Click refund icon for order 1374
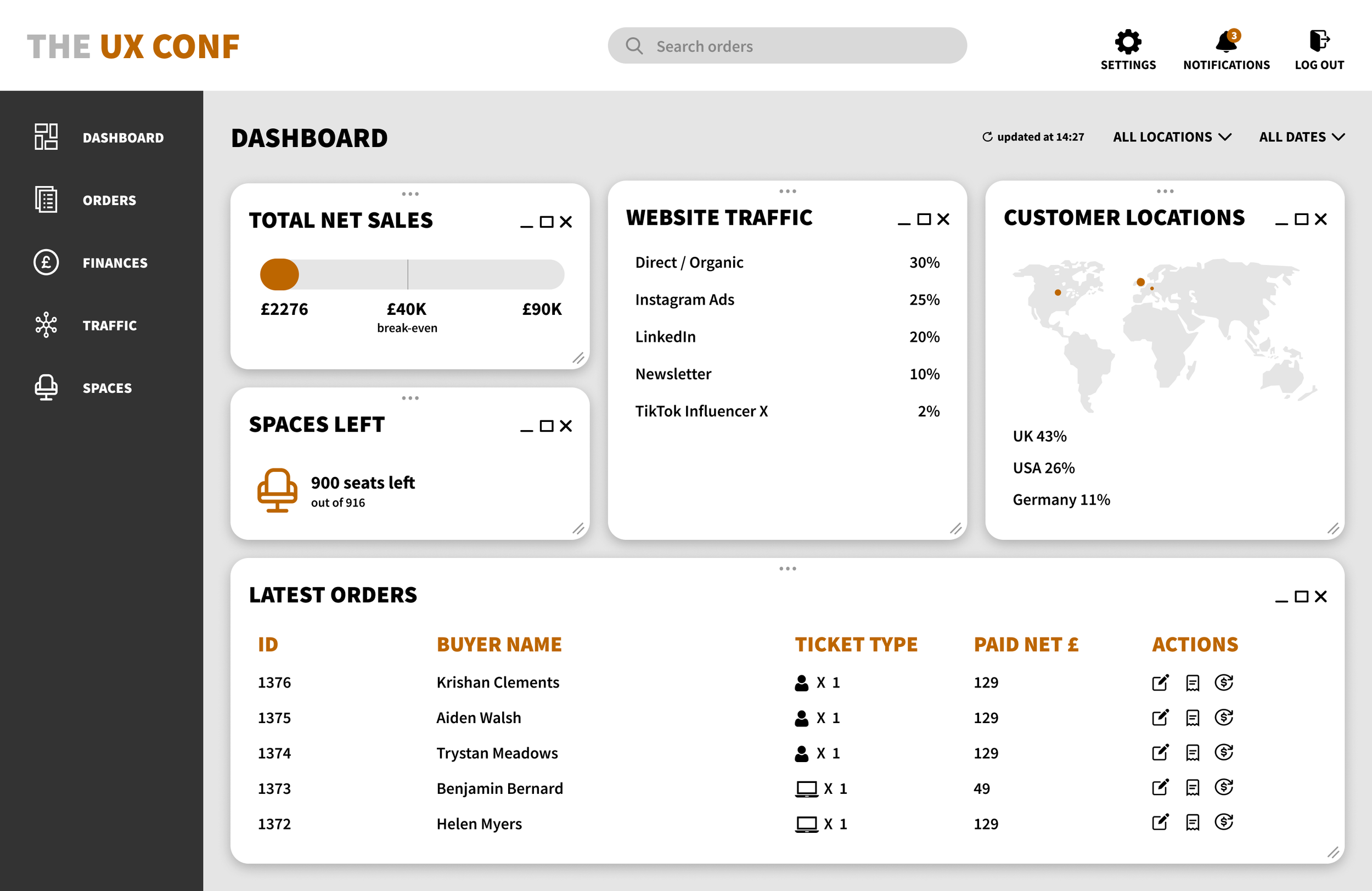Viewport: 1372px width, 891px height. pos(1223,753)
